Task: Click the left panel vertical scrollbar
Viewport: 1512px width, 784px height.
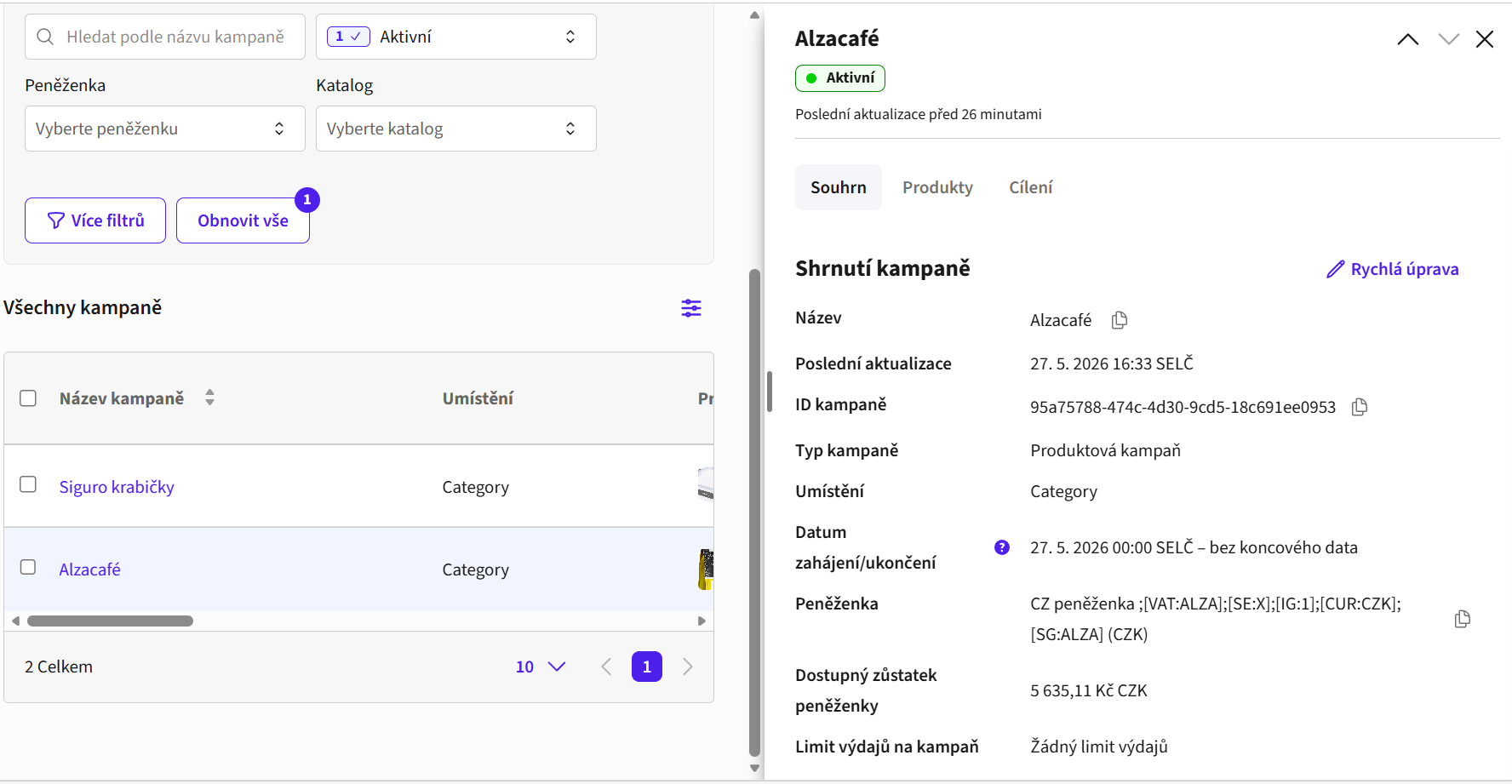Action: [754, 512]
